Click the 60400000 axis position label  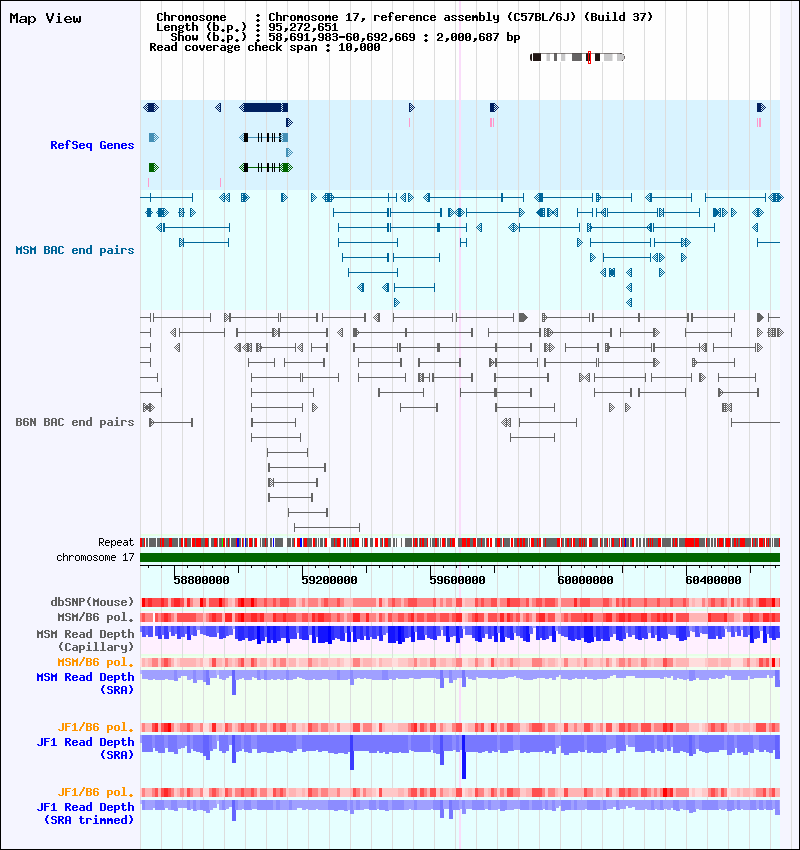pos(713,580)
